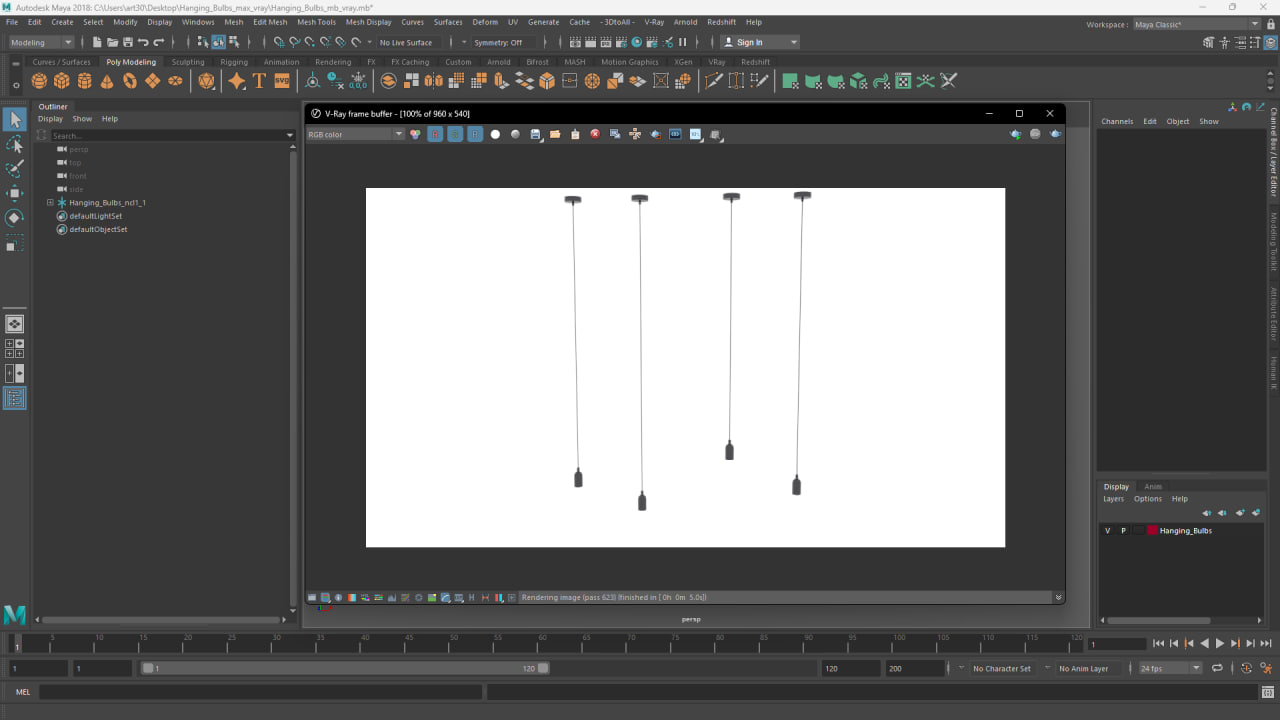Image resolution: width=1280 pixels, height=720 pixels.
Task: Toggle select by object type mode
Action: click(218, 42)
